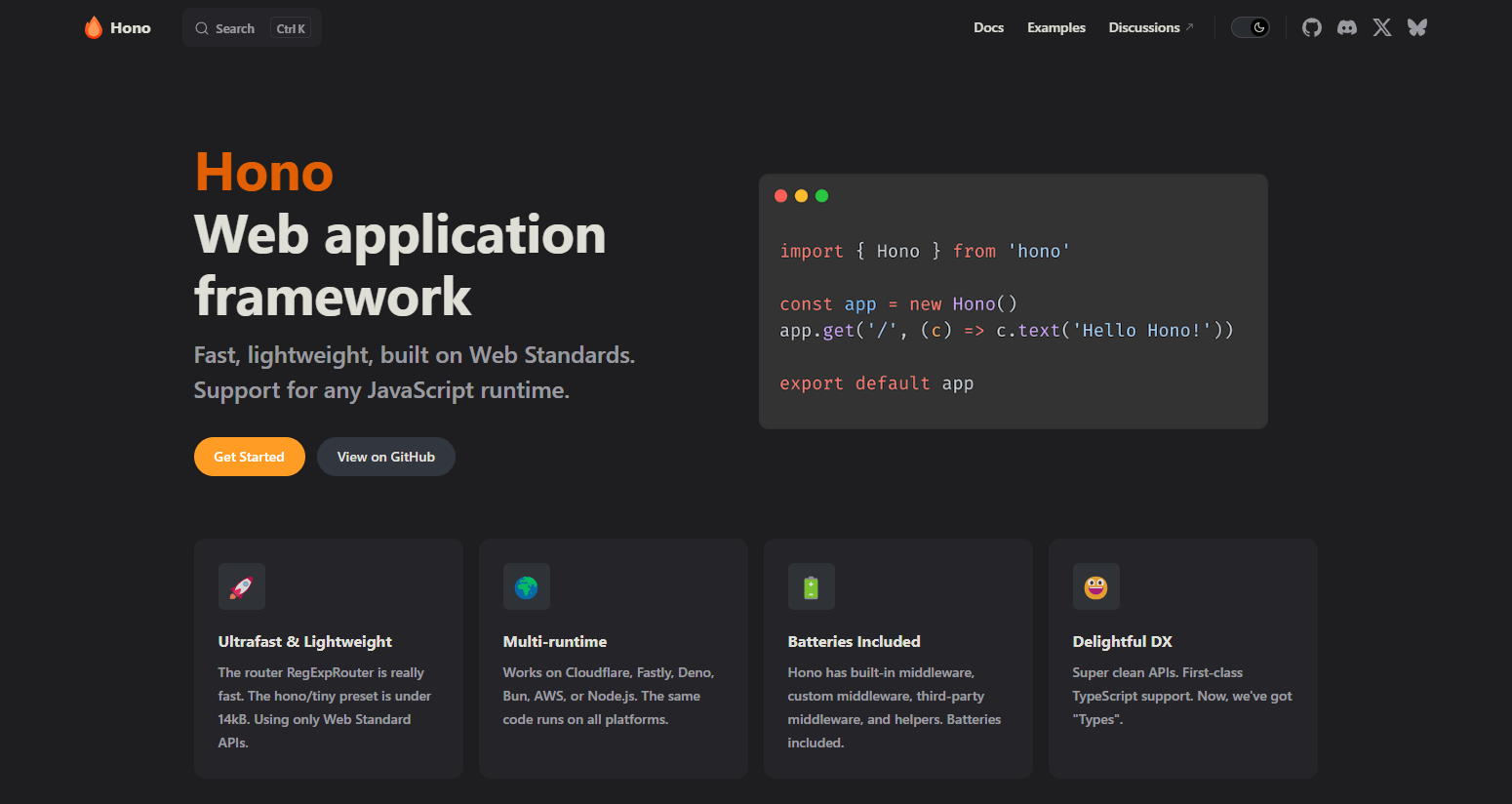Toggle the dark mode appearance switch
This screenshot has width=1512, height=804.
click(1250, 27)
